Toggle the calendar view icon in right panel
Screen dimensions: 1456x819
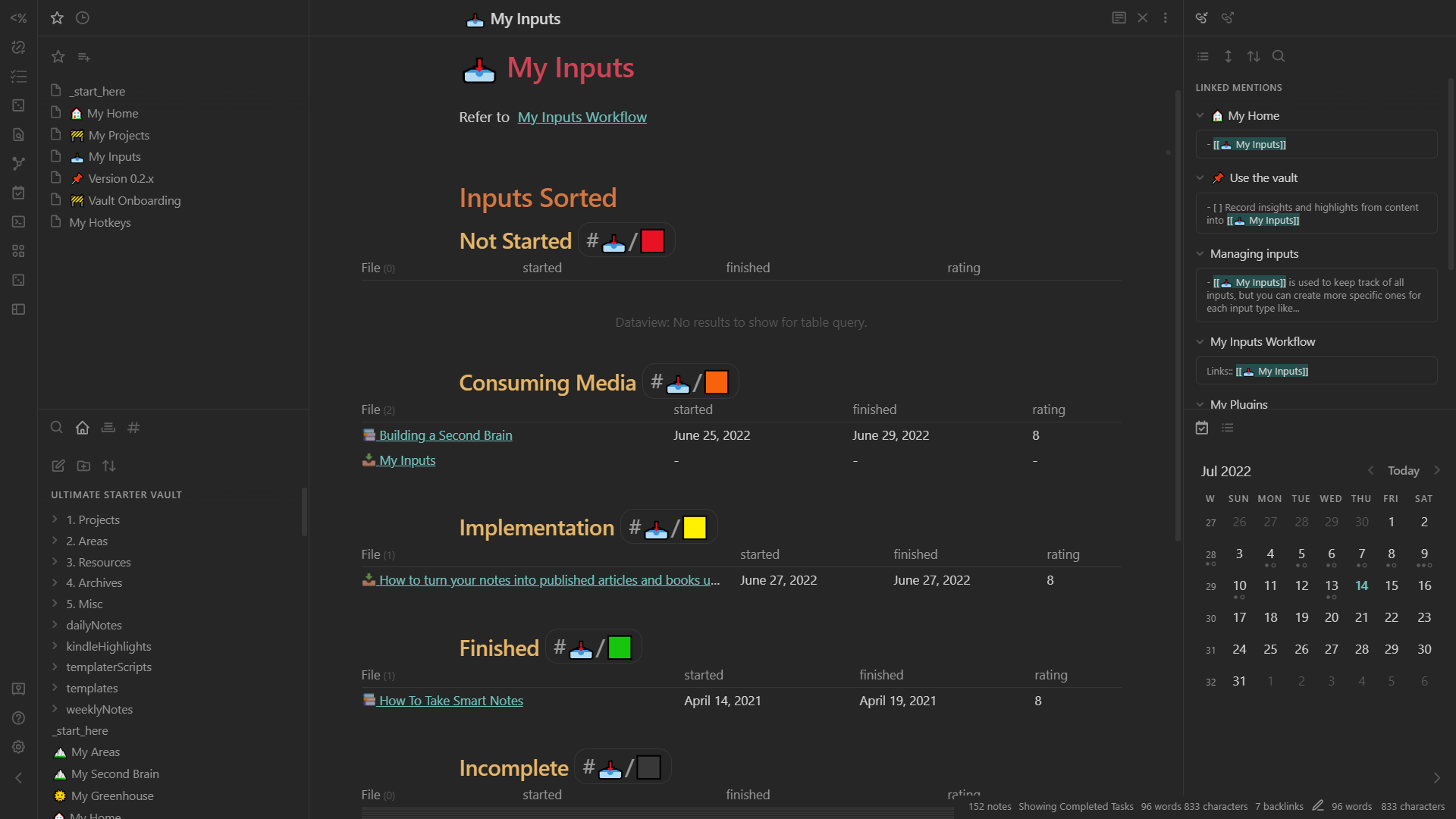[x=1202, y=428]
